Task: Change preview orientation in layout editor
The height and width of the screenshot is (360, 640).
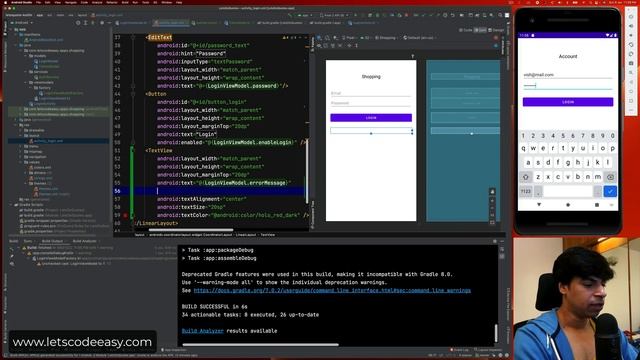Action: (327, 38)
